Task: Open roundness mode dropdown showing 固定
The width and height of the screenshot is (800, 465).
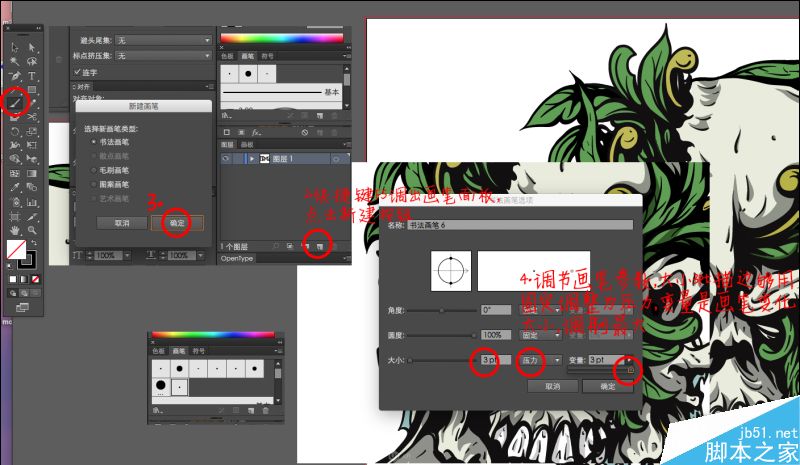Action: [541, 335]
